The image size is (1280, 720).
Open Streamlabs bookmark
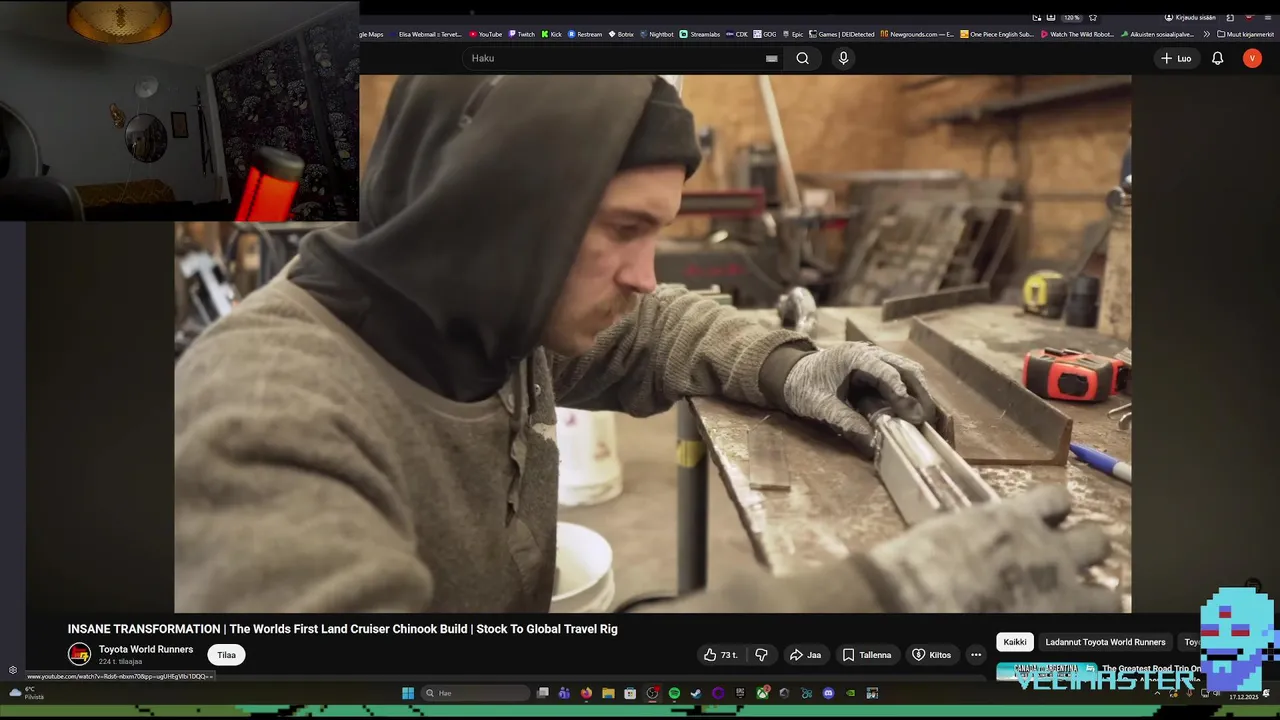(700, 34)
